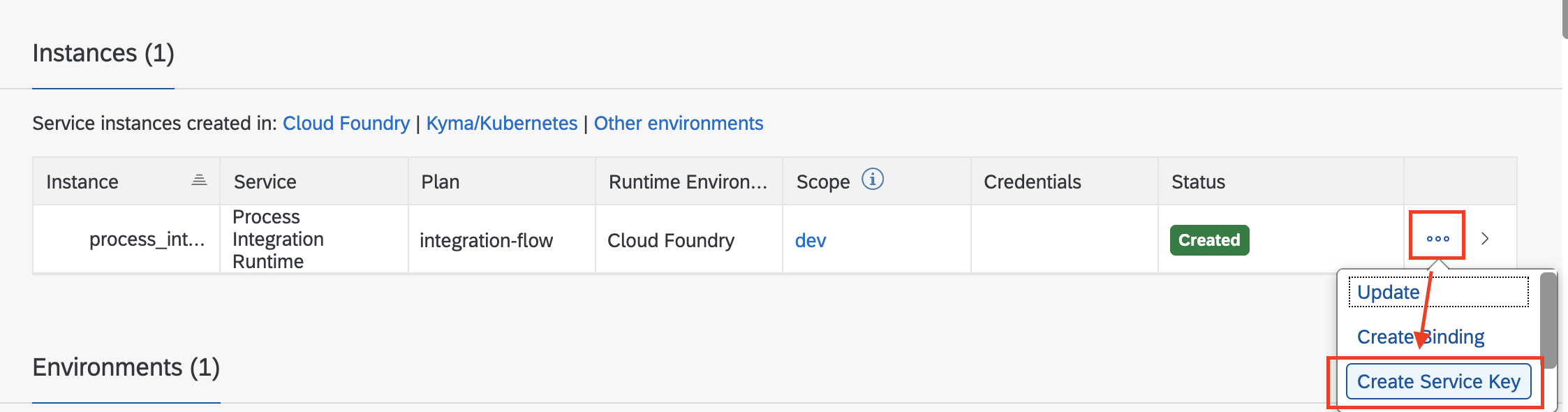Click the Created status badge
This screenshot has width=1568, height=412.
pyautogui.click(x=1209, y=240)
